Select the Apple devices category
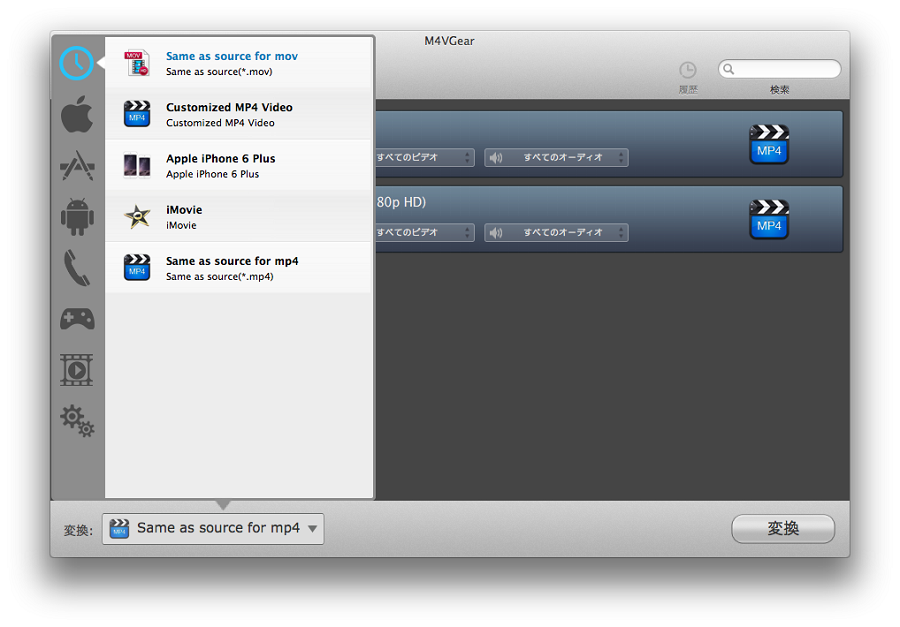The width and height of the screenshot is (900, 627). coord(77,114)
